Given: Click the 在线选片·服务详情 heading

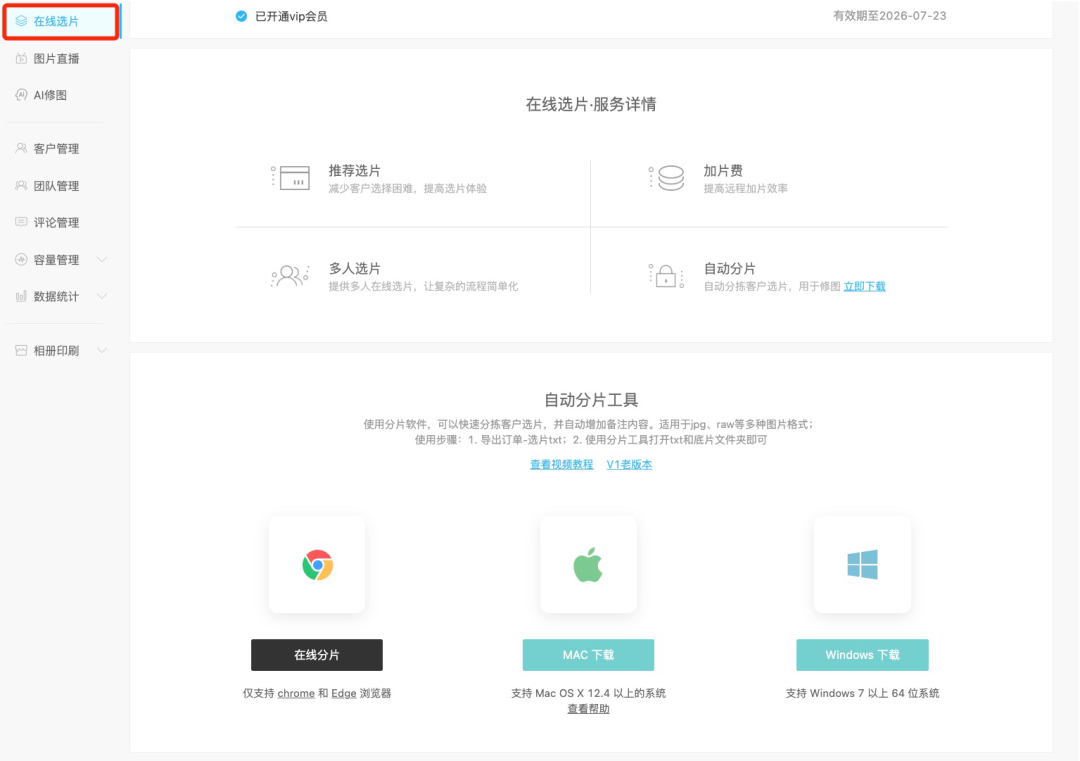Looking at the screenshot, I should [591, 104].
